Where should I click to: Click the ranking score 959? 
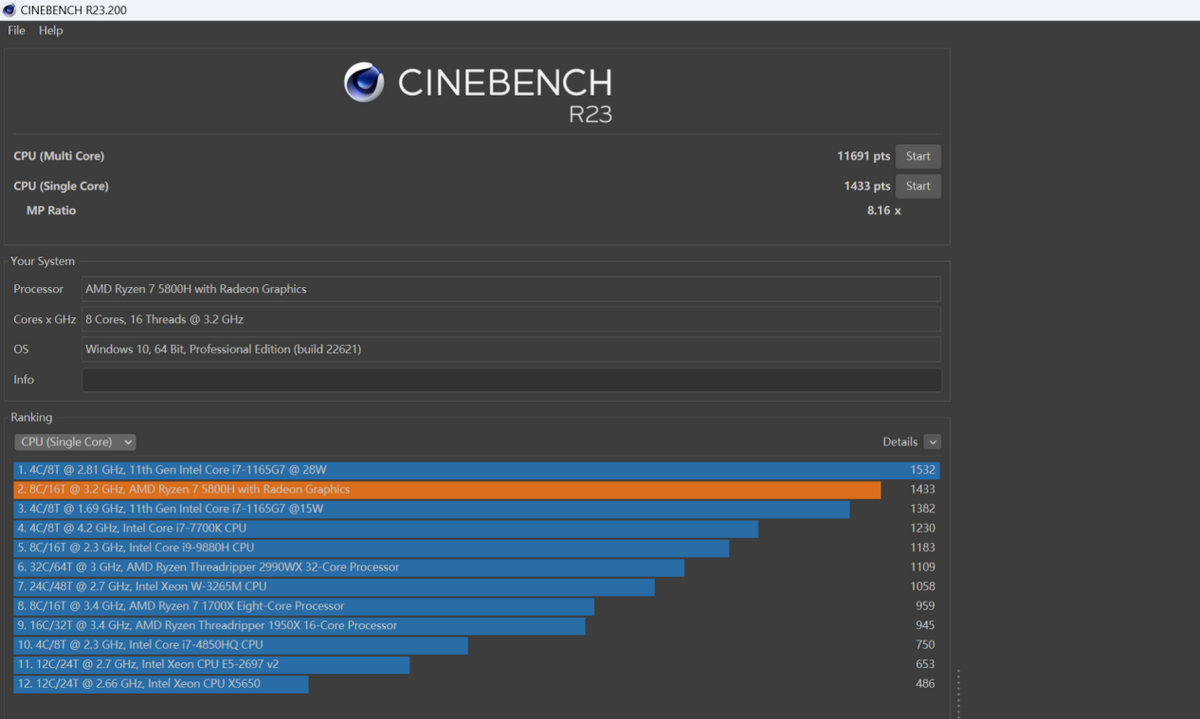(925, 606)
